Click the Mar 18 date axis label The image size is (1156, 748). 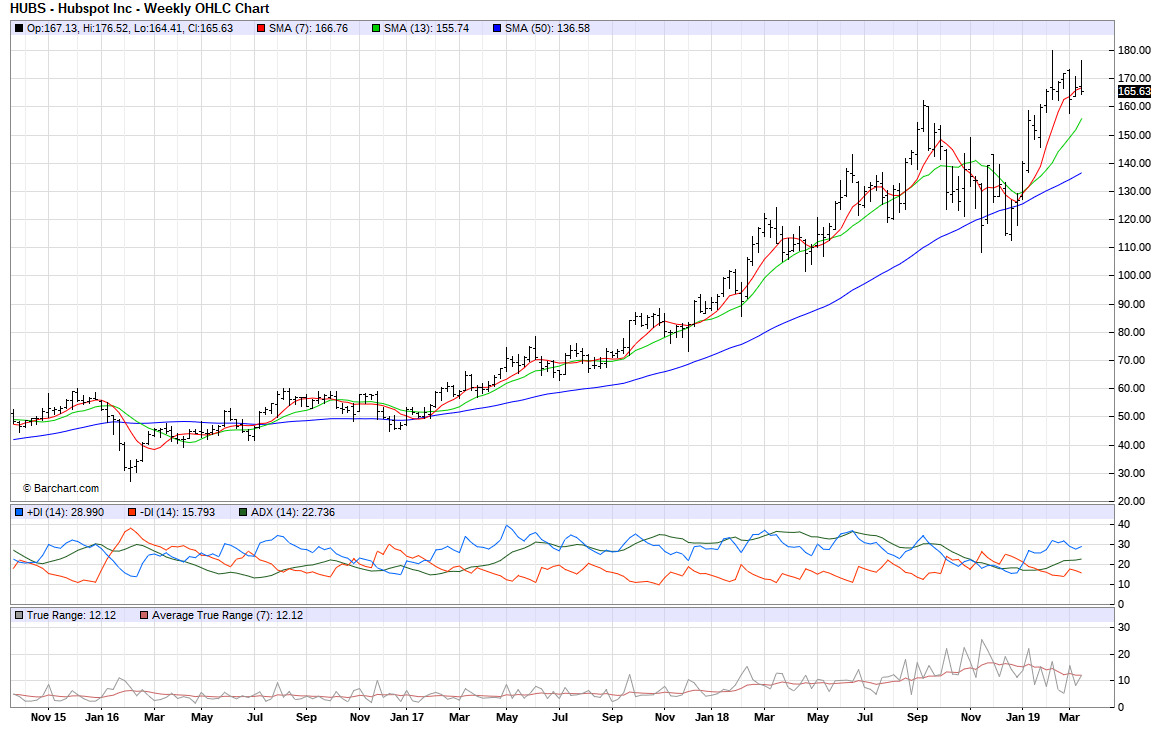(764, 717)
